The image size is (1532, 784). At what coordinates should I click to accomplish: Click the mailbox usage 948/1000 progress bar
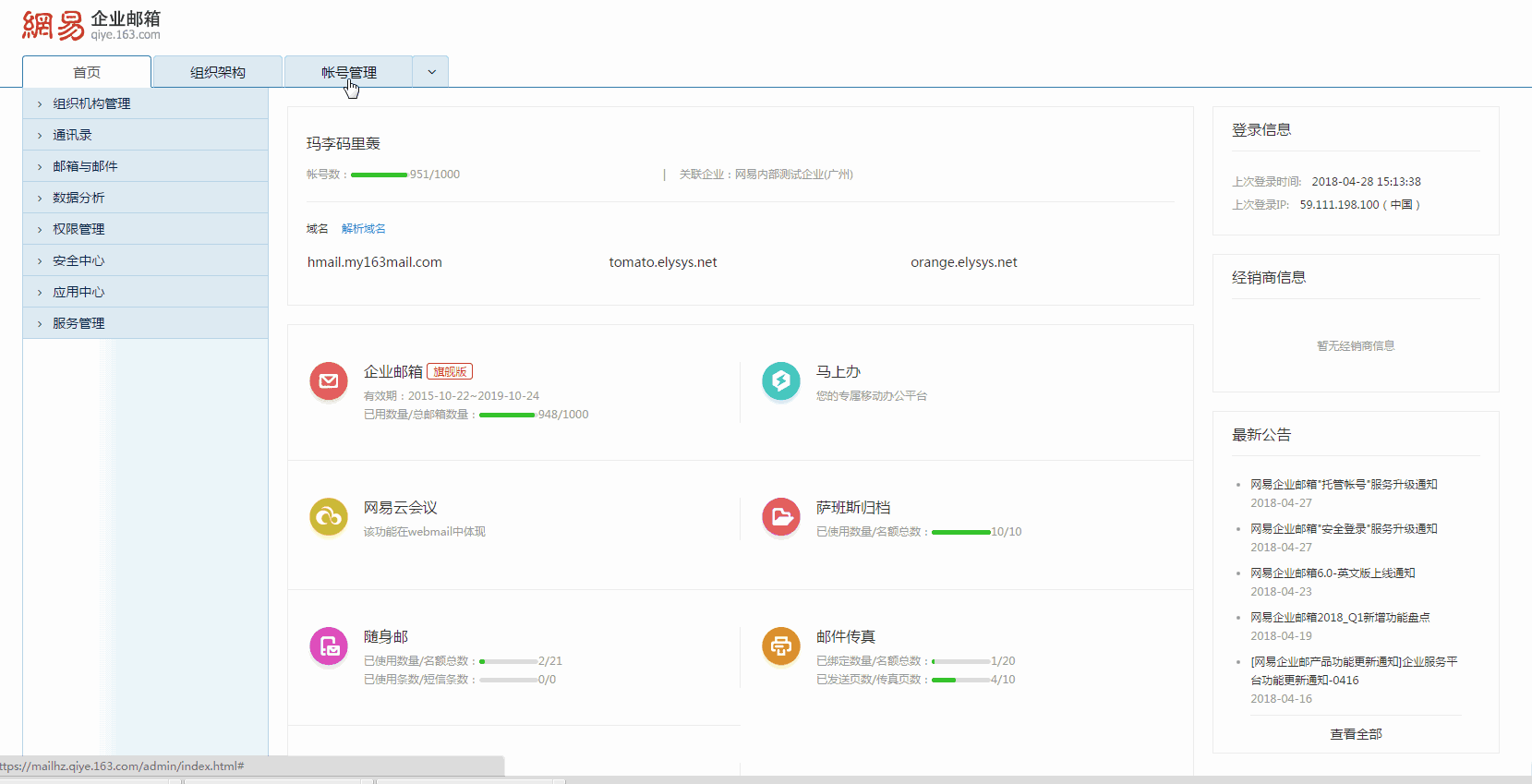508,415
